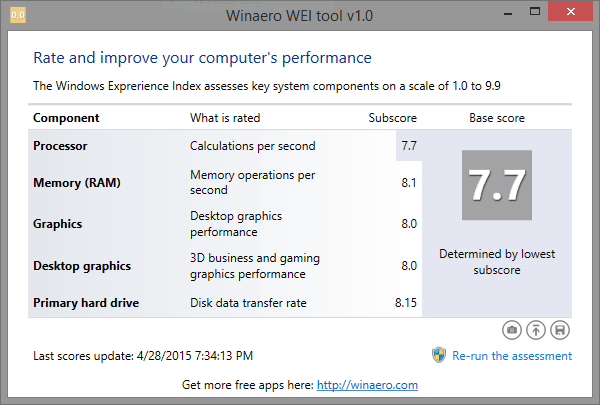Click the hard drive subscore 8.15

(x=406, y=303)
